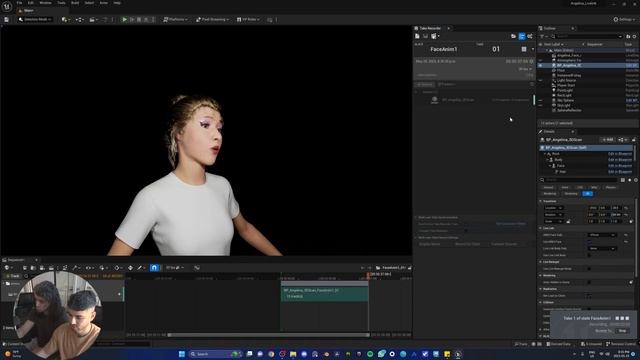The image size is (640, 360).
Task: Select Light Source actor in Outliner
Action: pos(567,80)
